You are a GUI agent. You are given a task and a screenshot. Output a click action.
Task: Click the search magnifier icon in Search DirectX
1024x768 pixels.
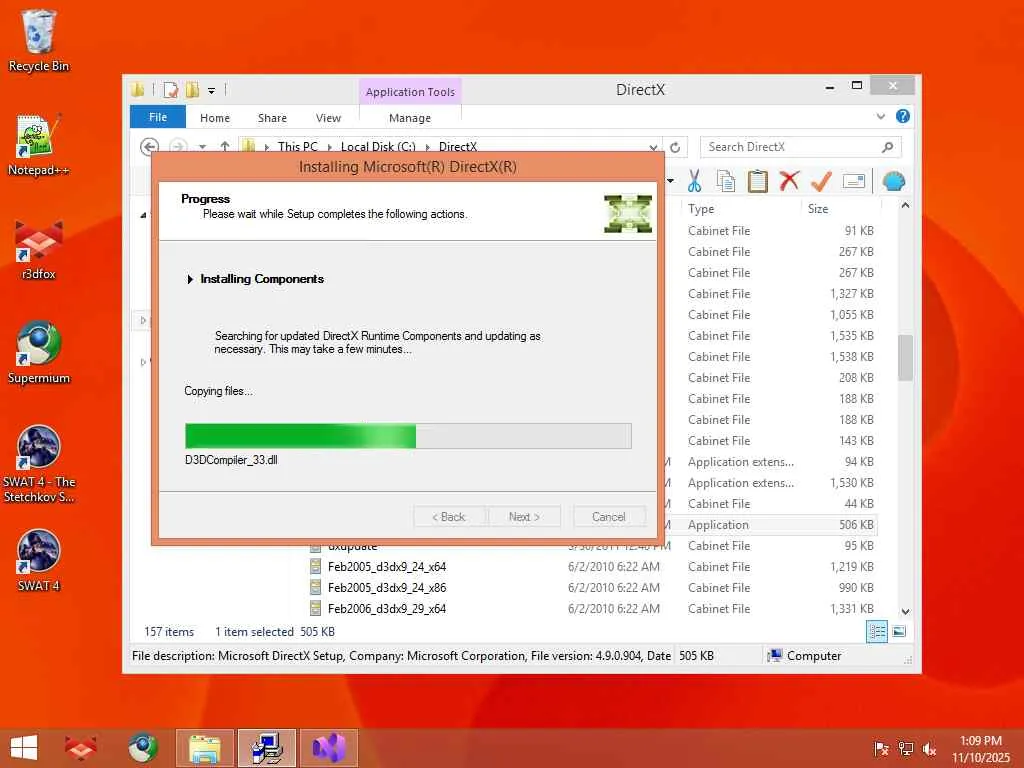(888, 147)
